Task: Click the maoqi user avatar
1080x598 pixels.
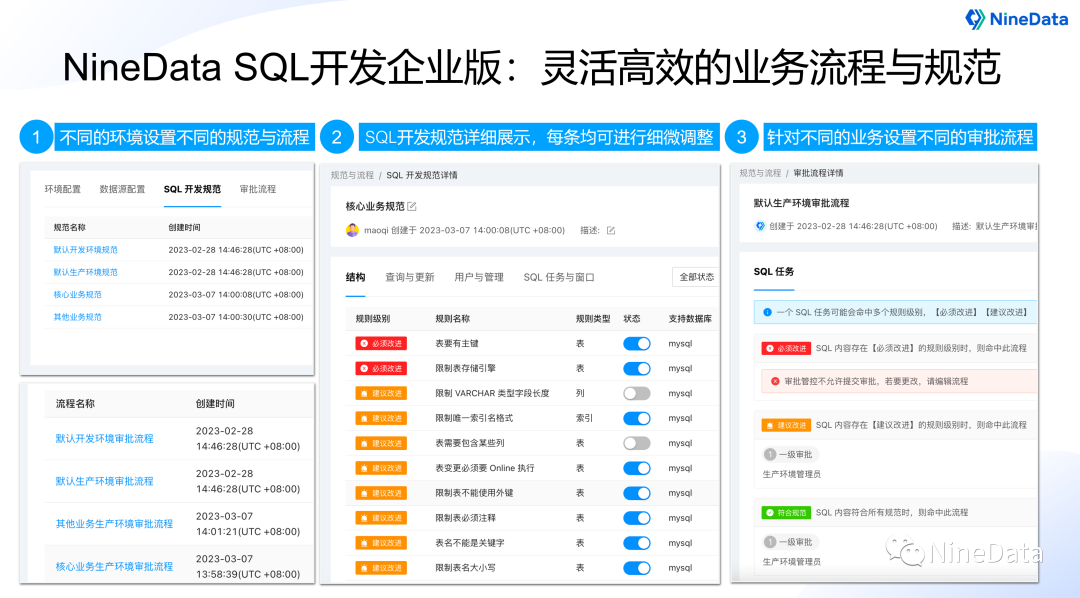Action: click(352, 230)
